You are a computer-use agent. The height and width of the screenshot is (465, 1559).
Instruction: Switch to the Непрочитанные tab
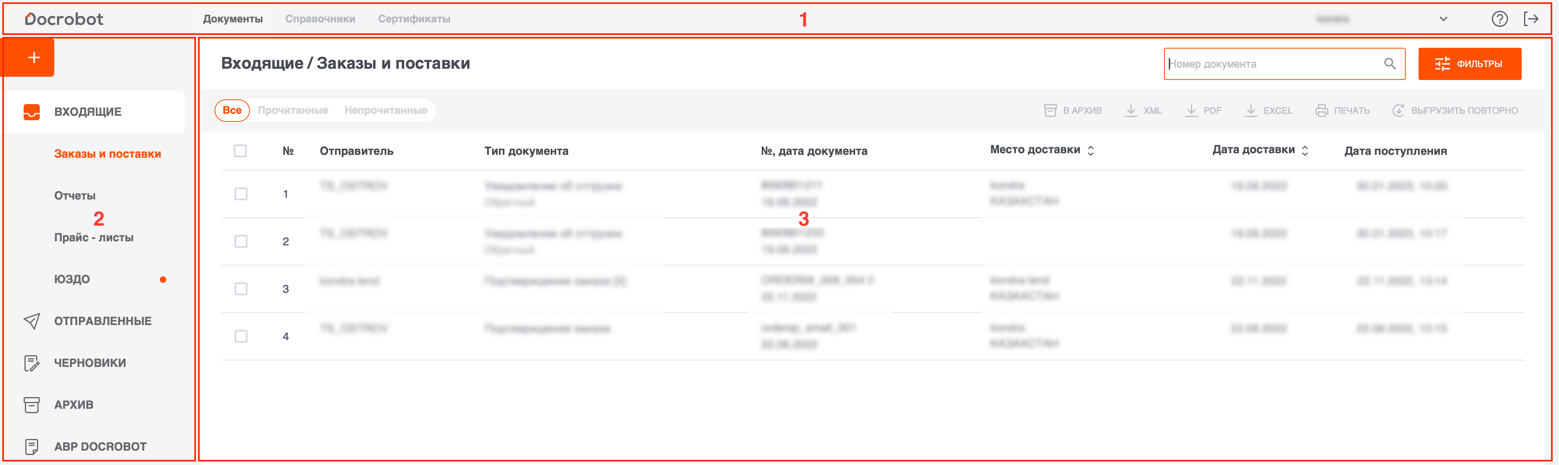(x=385, y=110)
